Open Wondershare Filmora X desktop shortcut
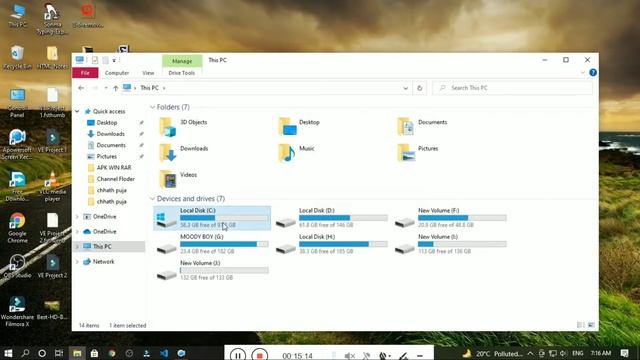The width and height of the screenshot is (640, 360). click(x=17, y=311)
